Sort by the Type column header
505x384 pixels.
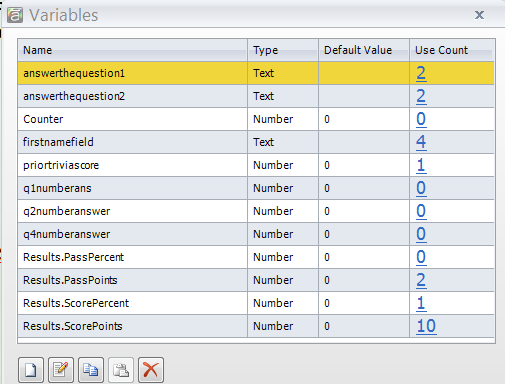point(283,50)
